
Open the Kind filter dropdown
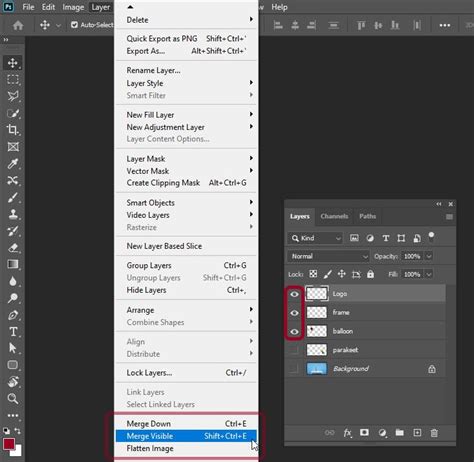[x=315, y=238]
